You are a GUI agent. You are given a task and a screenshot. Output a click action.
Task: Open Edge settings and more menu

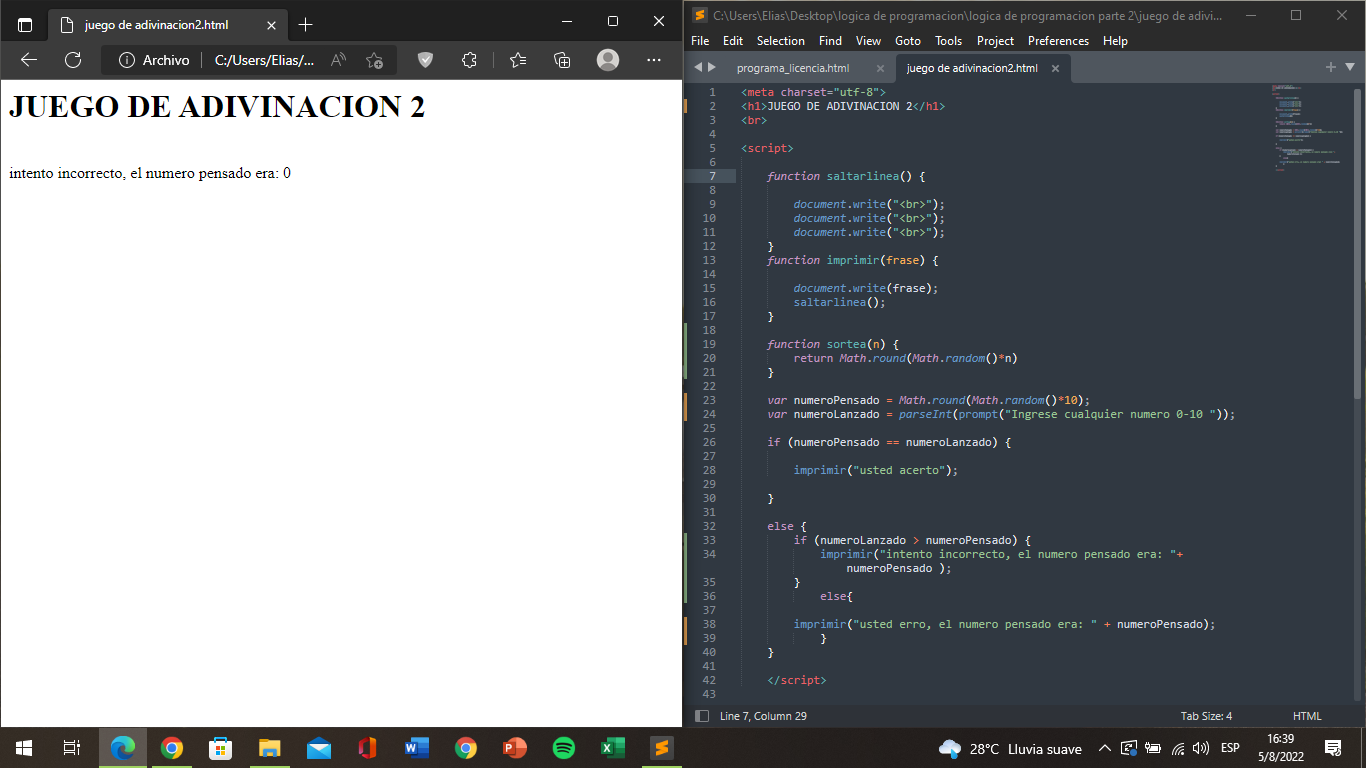point(654,60)
